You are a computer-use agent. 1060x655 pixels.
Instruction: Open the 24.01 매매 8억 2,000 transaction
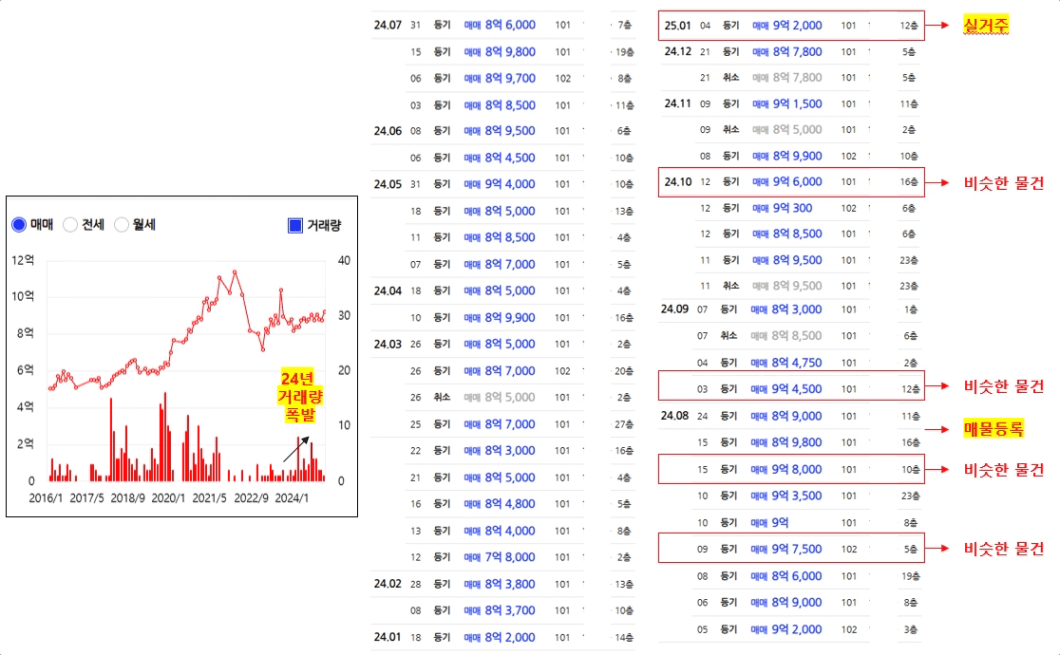click(x=500, y=637)
